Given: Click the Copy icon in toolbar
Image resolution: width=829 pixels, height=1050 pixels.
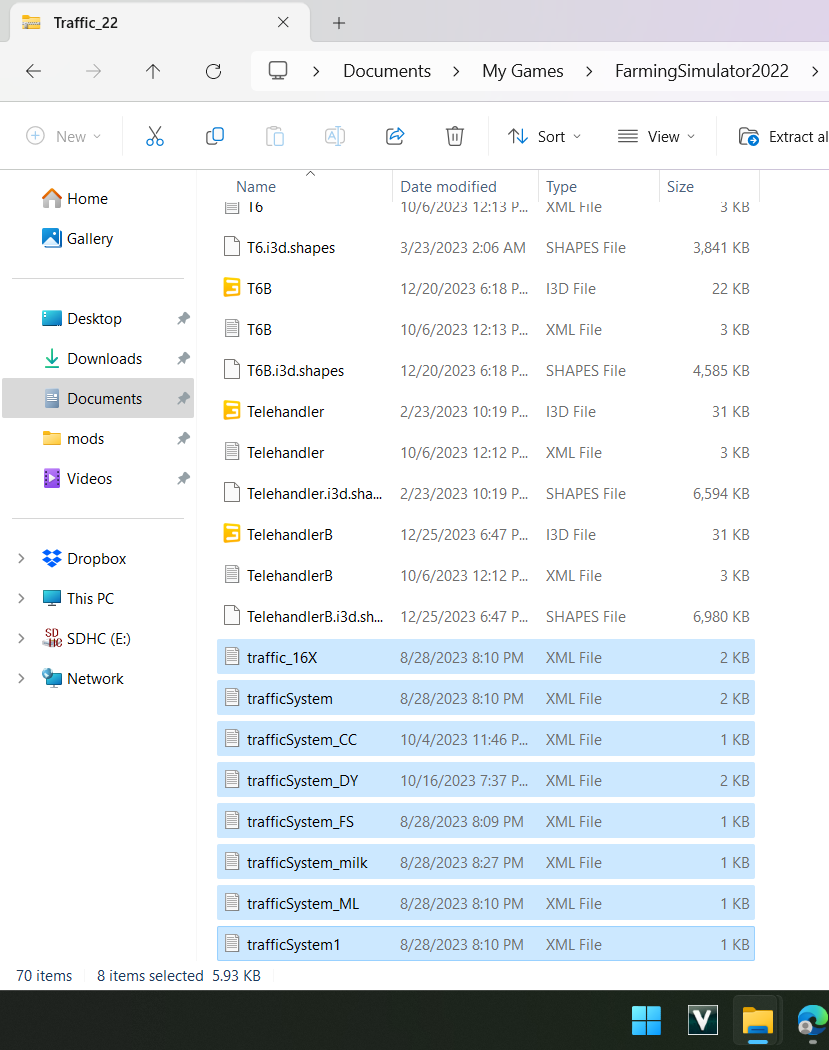Looking at the screenshot, I should [x=214, y=137].
